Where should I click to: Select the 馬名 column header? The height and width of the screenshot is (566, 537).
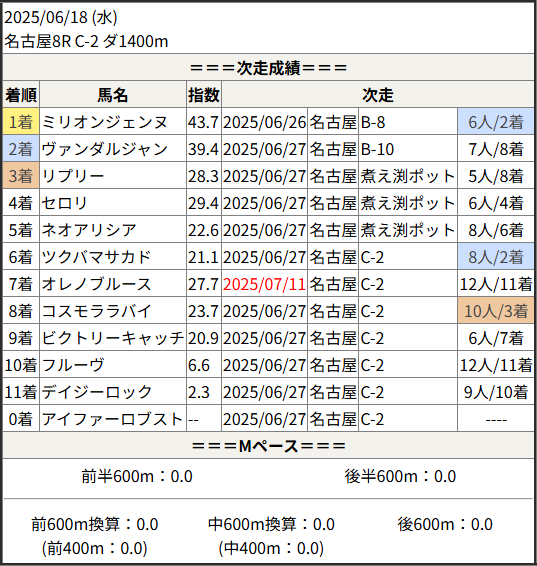tap(113, 95)
